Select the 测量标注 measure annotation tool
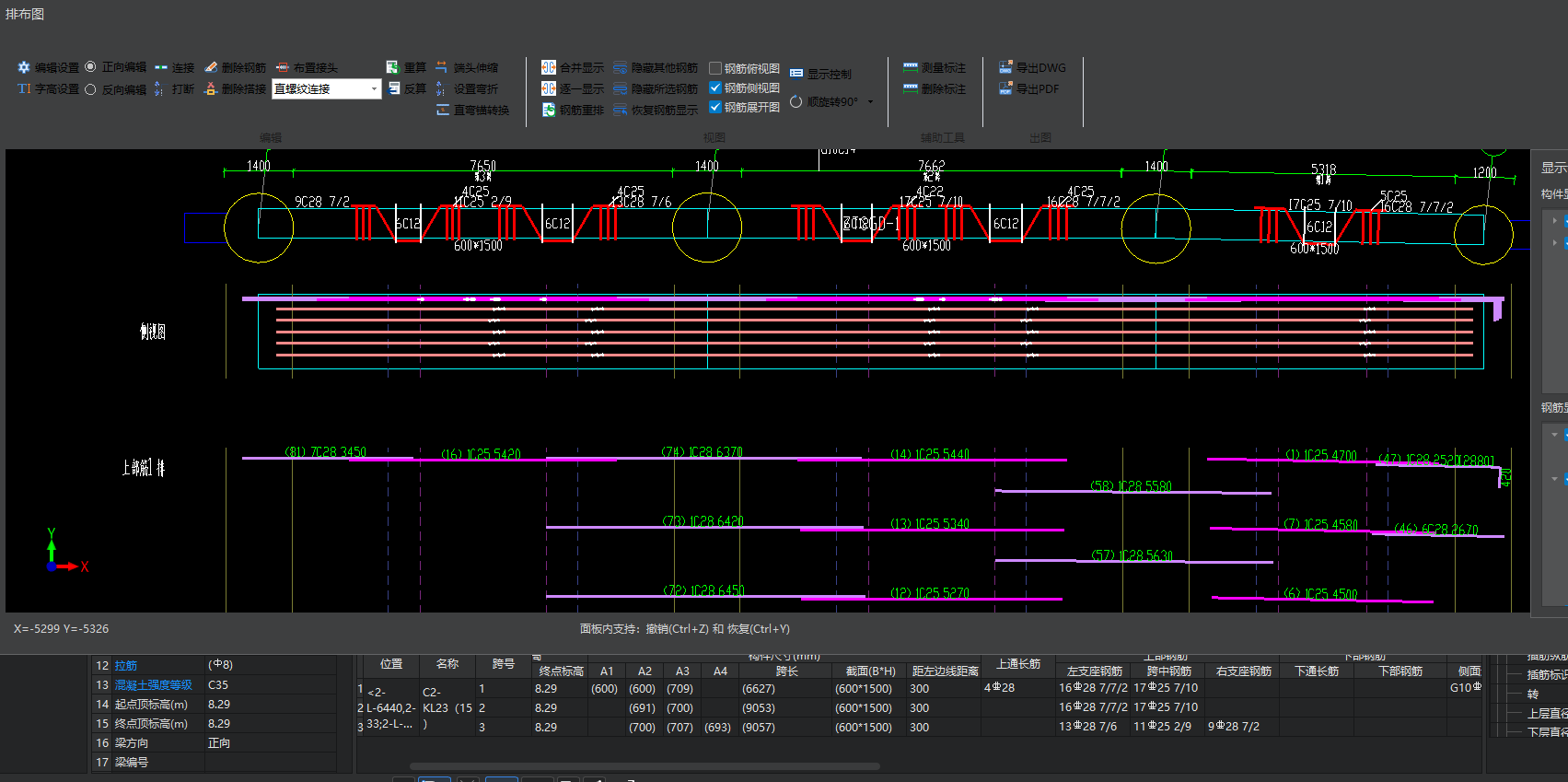 [x=935, y=68]
